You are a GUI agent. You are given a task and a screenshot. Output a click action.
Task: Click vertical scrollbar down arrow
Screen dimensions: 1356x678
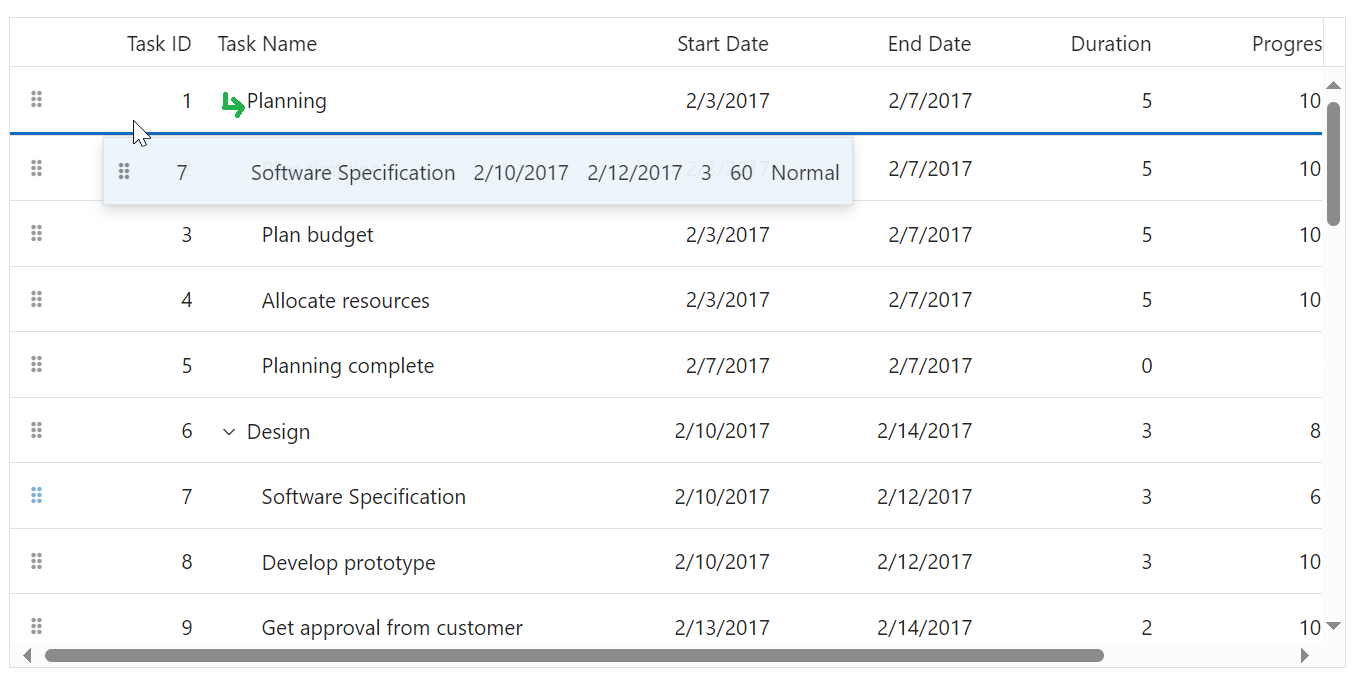click(1333, 627)
